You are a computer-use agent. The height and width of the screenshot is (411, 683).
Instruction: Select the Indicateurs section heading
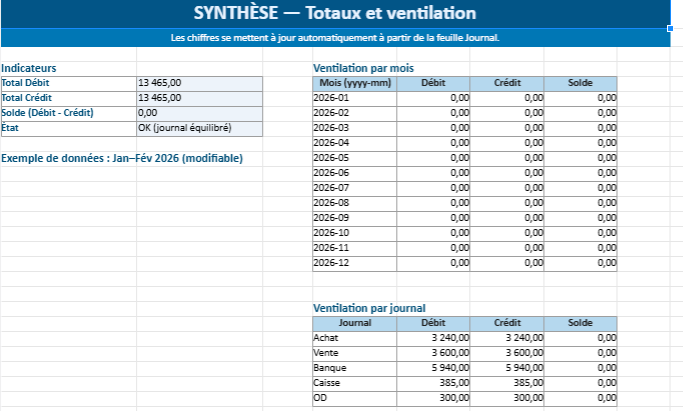pyautogui.click(x=29, y=68)
